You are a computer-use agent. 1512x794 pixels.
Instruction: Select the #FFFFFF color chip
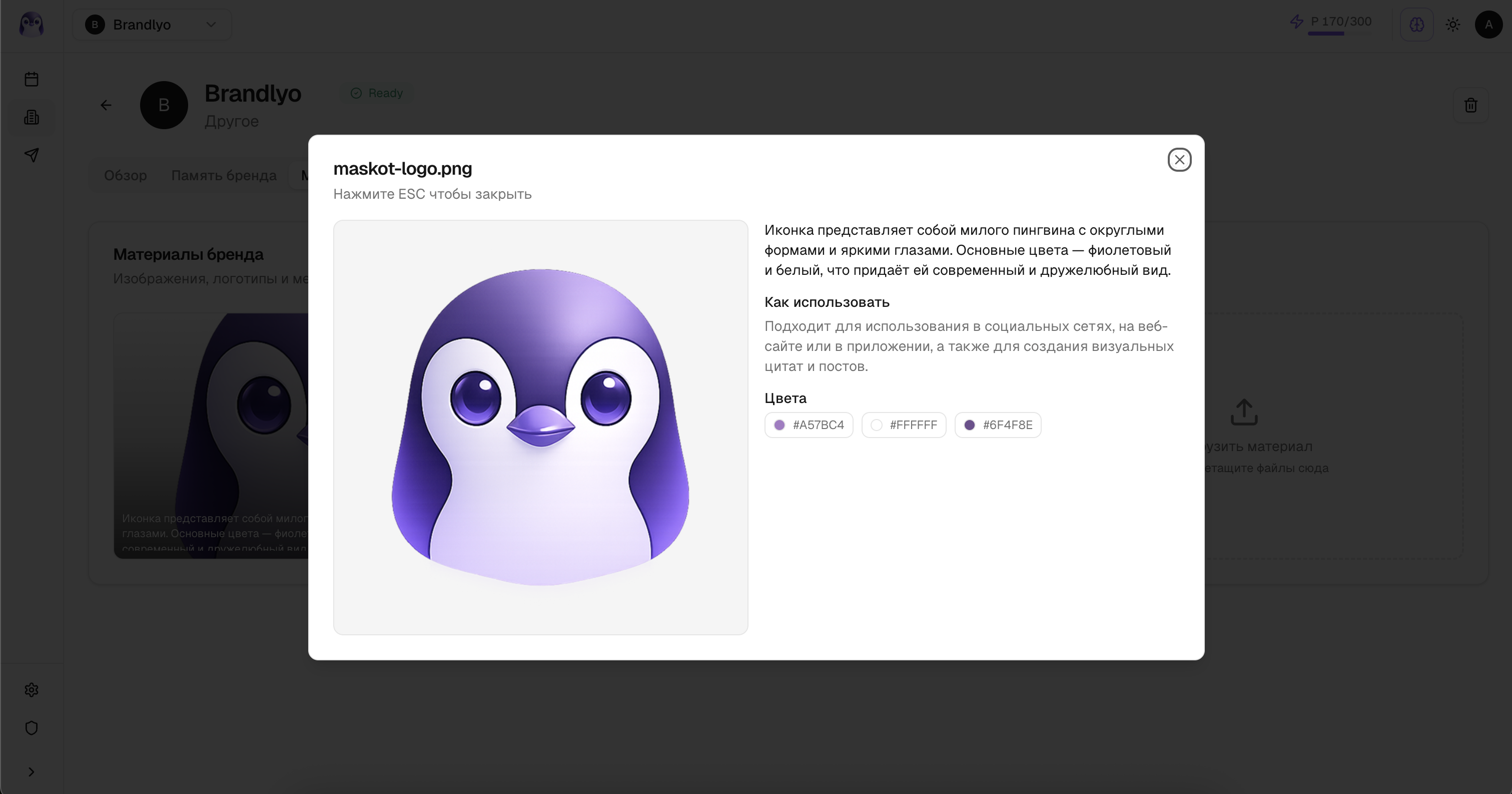click(x=904, y=425)
